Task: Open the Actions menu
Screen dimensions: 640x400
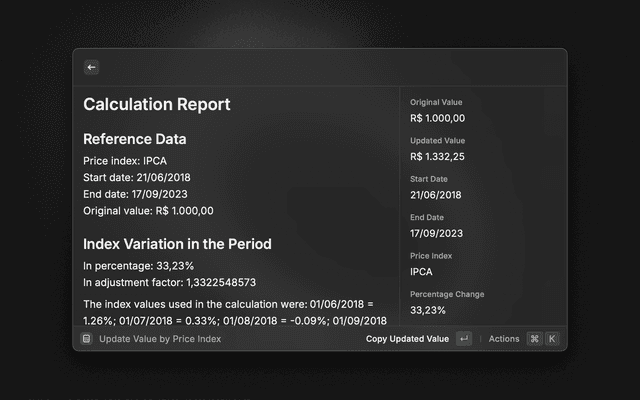Action: pyautogui.click(x=504, y=339)
